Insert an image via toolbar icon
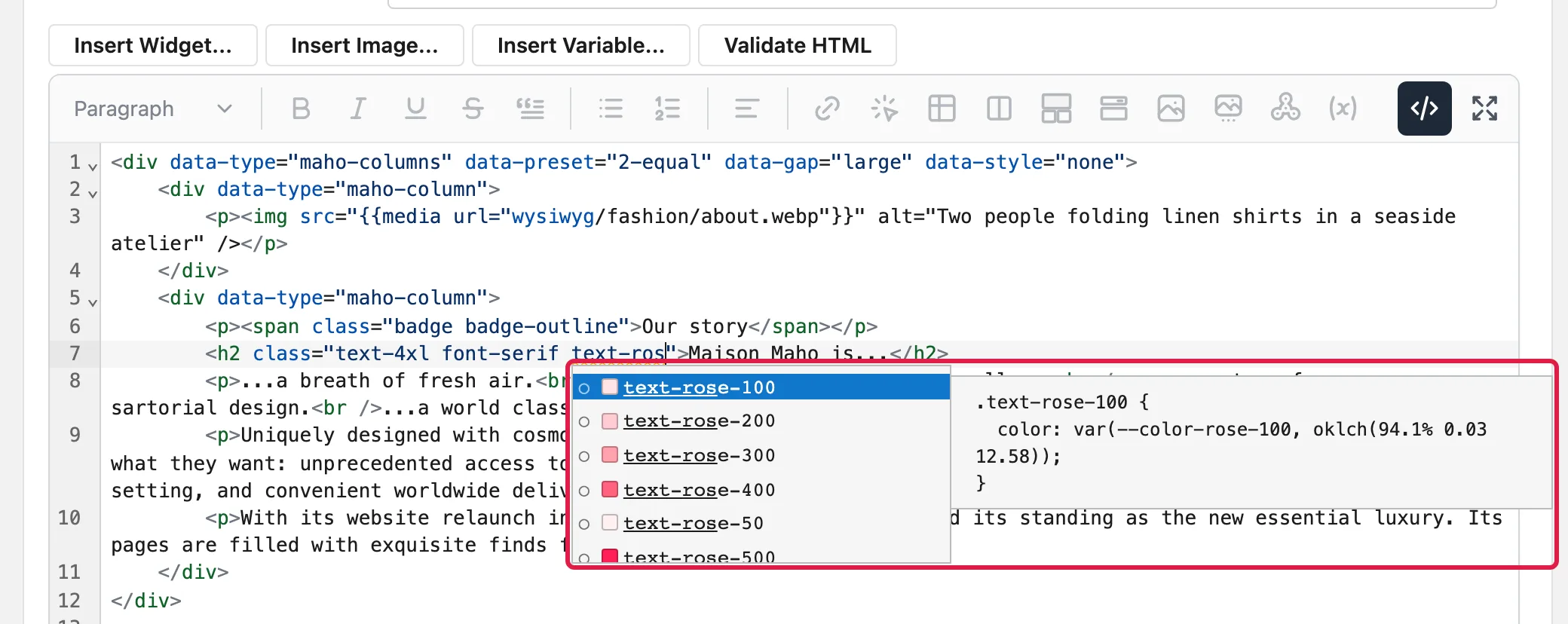 coord(1171,109)
